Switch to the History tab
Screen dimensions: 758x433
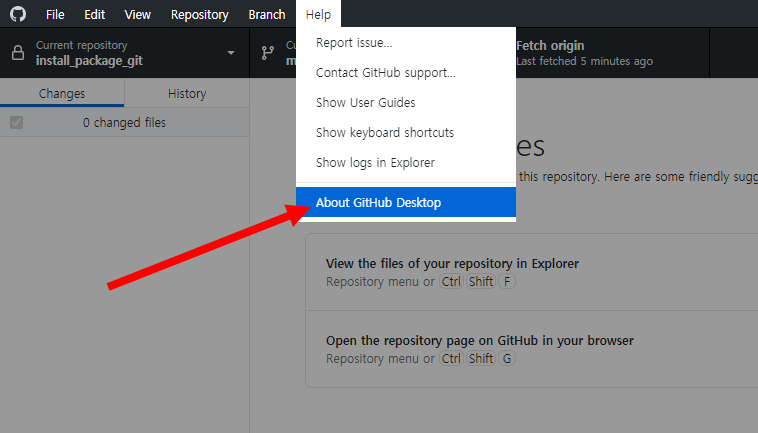coord(187,93)
